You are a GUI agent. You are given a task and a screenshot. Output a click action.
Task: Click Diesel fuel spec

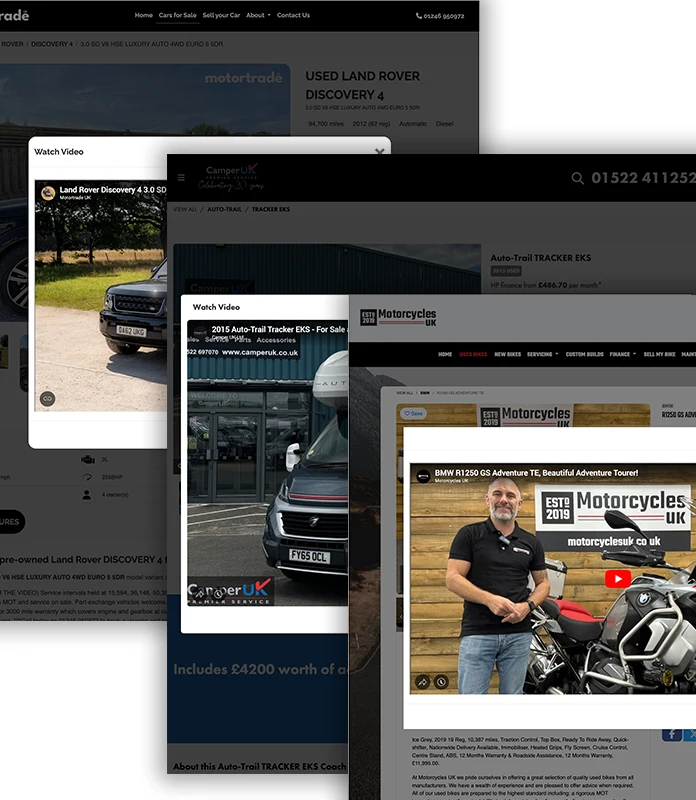tap(444, 123)
